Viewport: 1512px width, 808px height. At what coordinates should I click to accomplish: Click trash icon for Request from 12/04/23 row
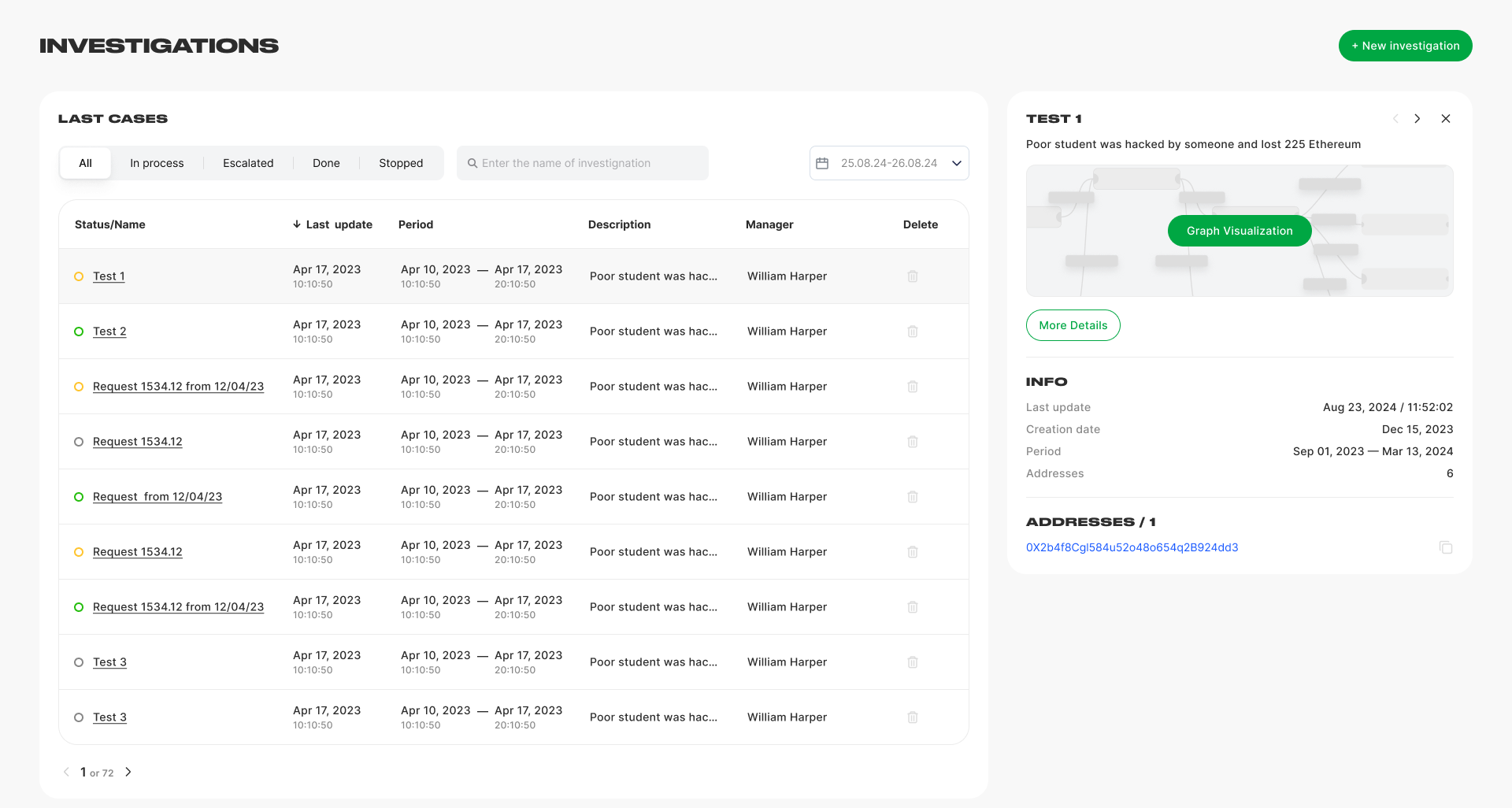tap(913, 497)
